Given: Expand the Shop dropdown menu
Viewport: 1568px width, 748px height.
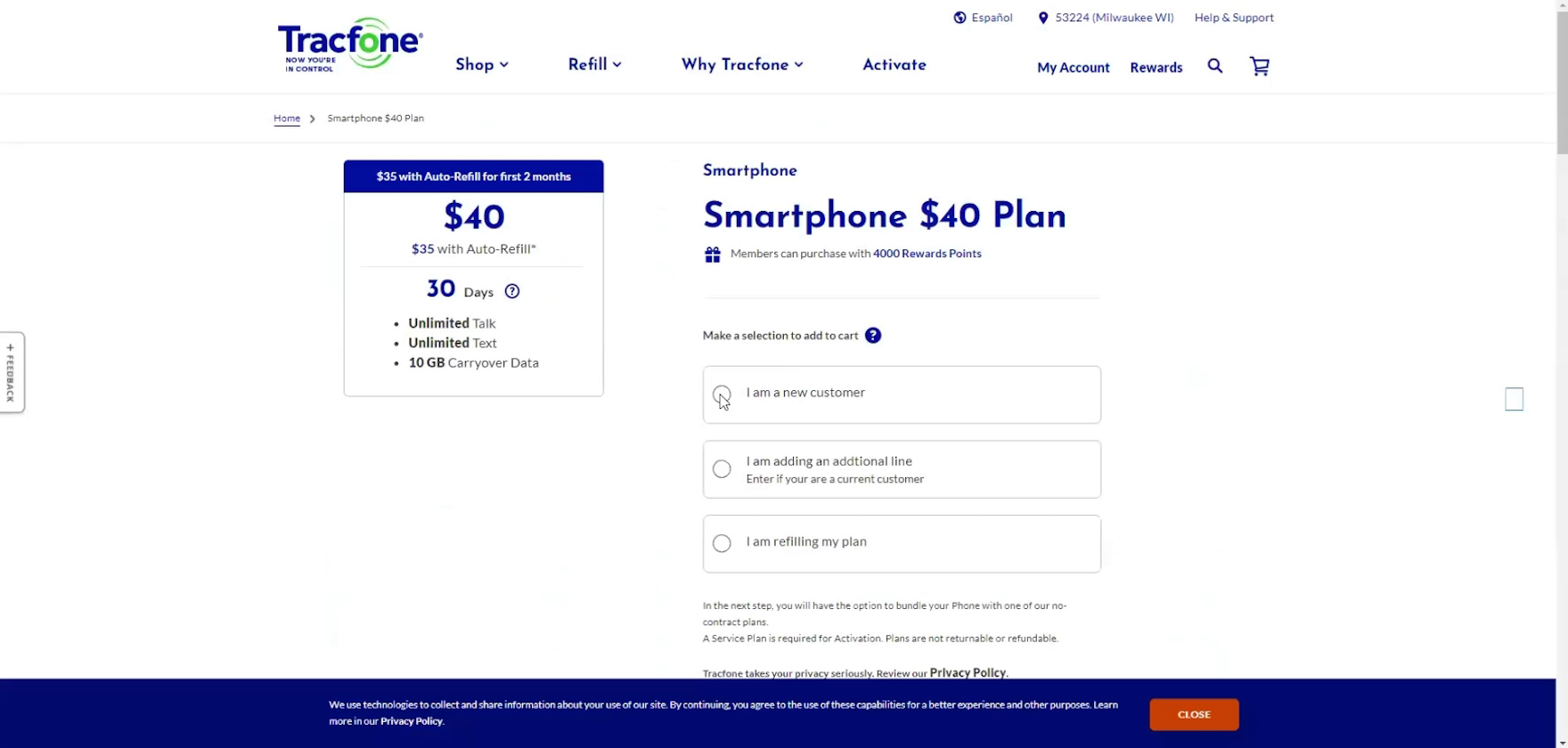Looking at the screenshot, I should [x=482, y=64].
